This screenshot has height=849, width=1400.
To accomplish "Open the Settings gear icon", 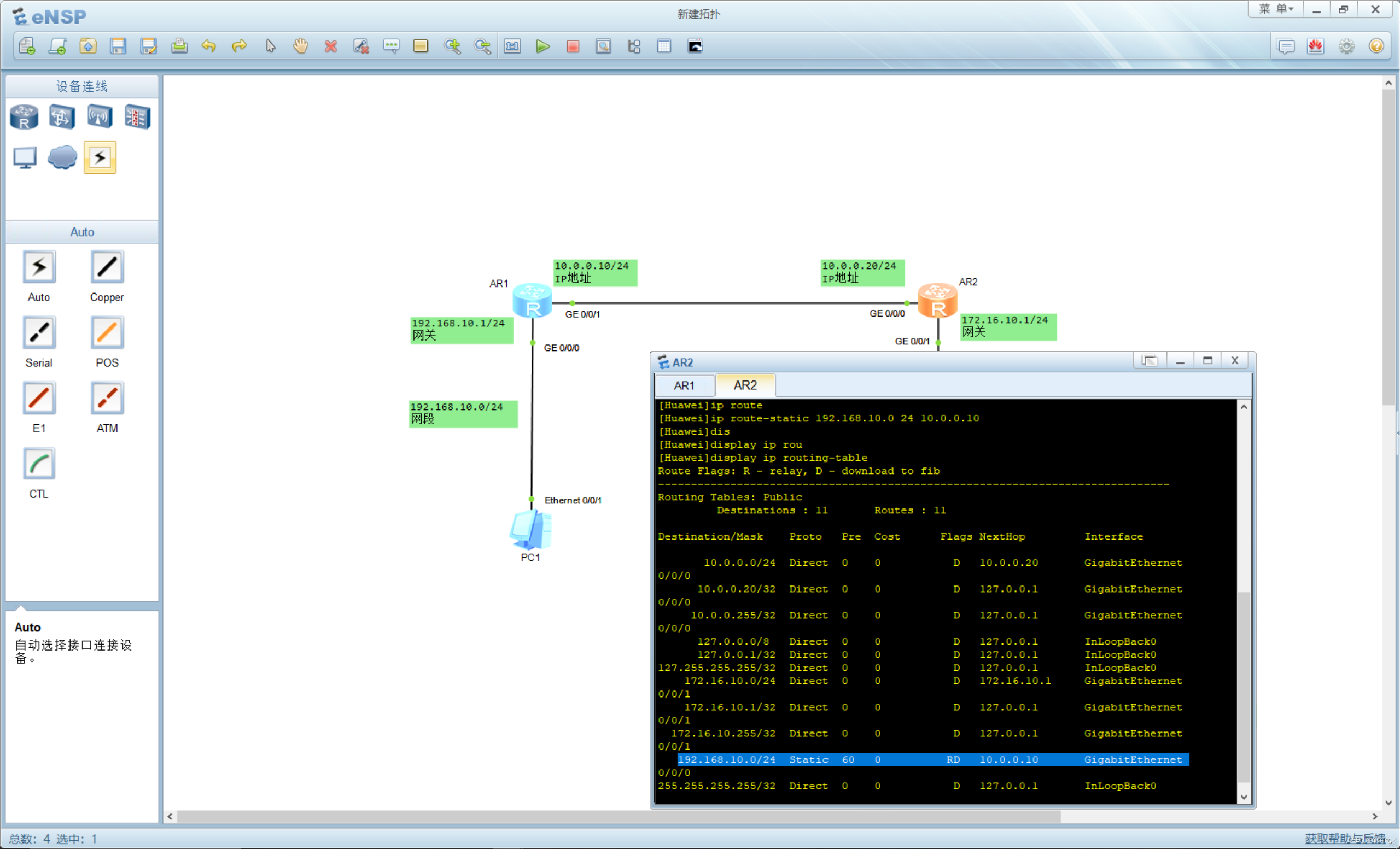I will [1346, 46].
